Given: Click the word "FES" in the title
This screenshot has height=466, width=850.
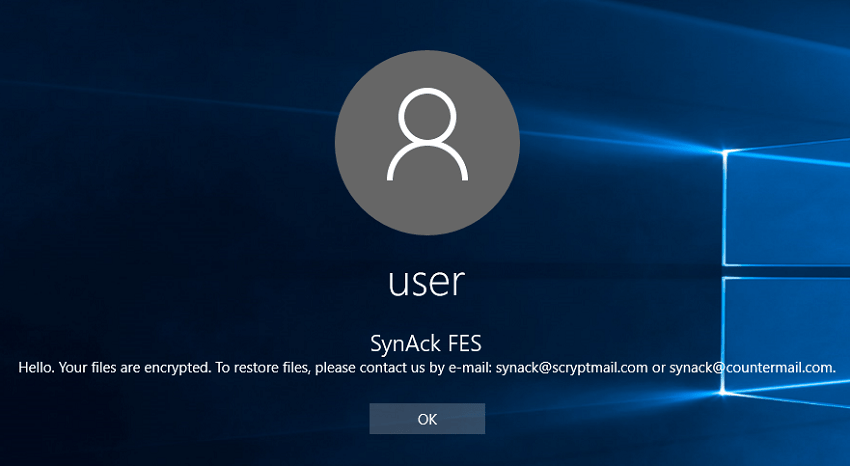Looking at the screenshot, I should [x=464, y=344].
